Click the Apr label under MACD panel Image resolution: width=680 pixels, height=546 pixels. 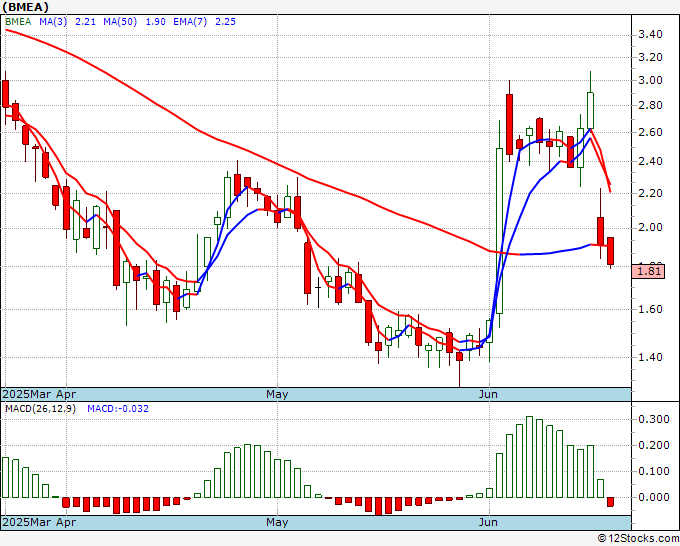(x=66, y=522)
